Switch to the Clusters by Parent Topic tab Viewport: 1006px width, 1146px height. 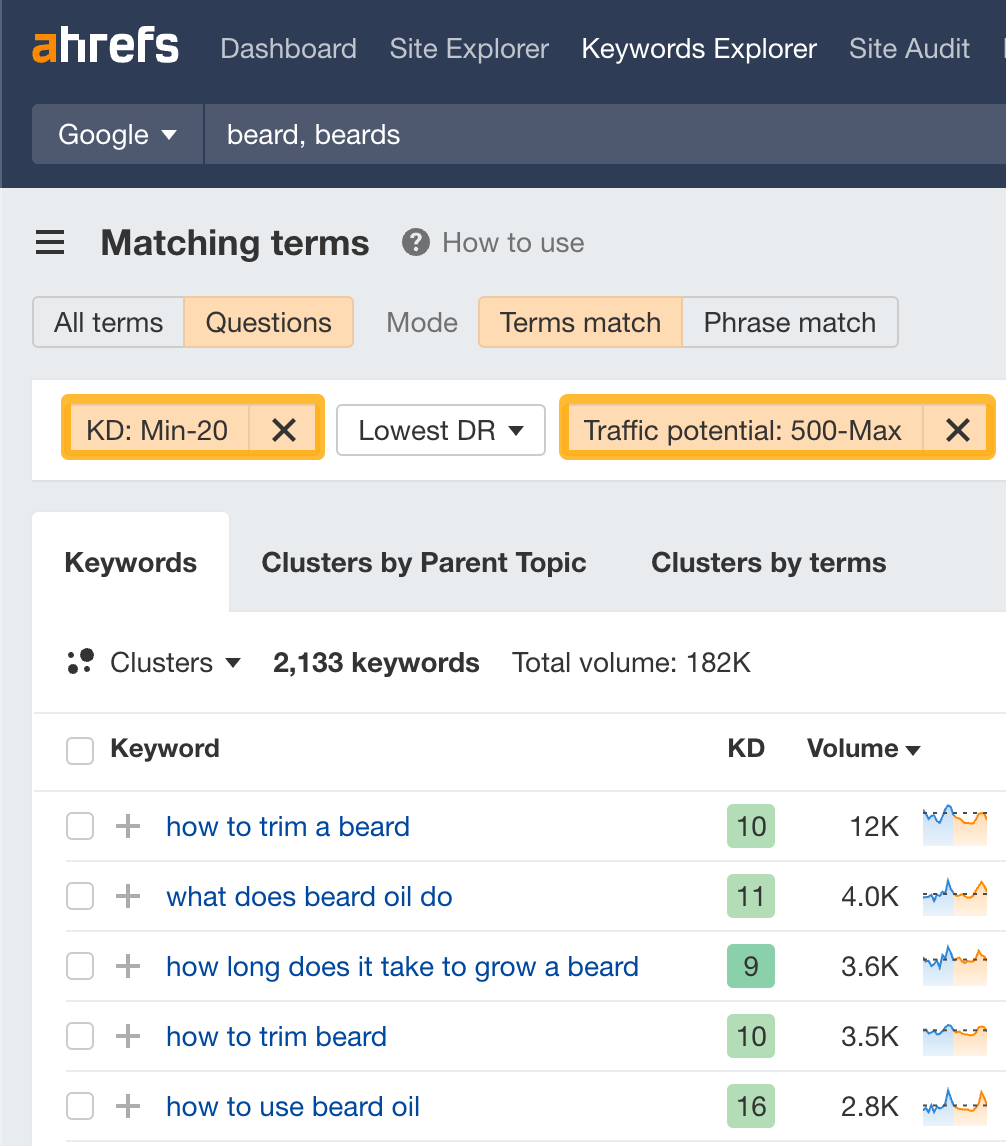(x=424, y=562)
